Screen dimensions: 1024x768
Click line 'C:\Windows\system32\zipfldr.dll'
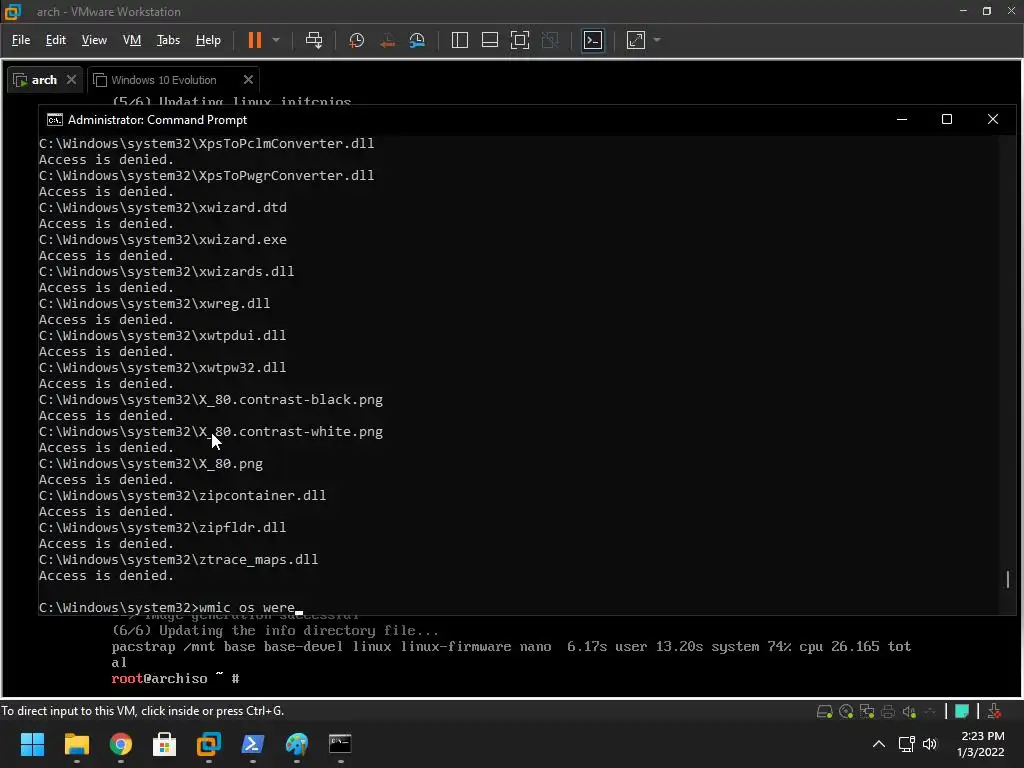163,528
